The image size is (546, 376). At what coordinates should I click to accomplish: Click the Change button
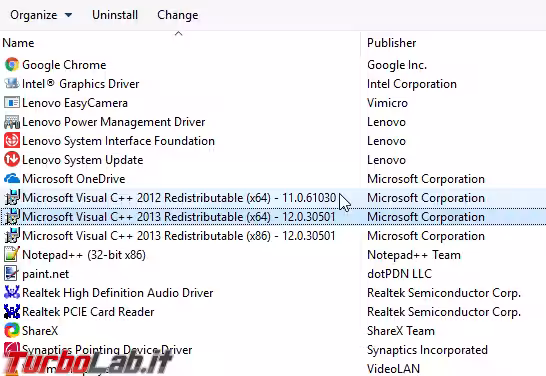pos(178,15)
